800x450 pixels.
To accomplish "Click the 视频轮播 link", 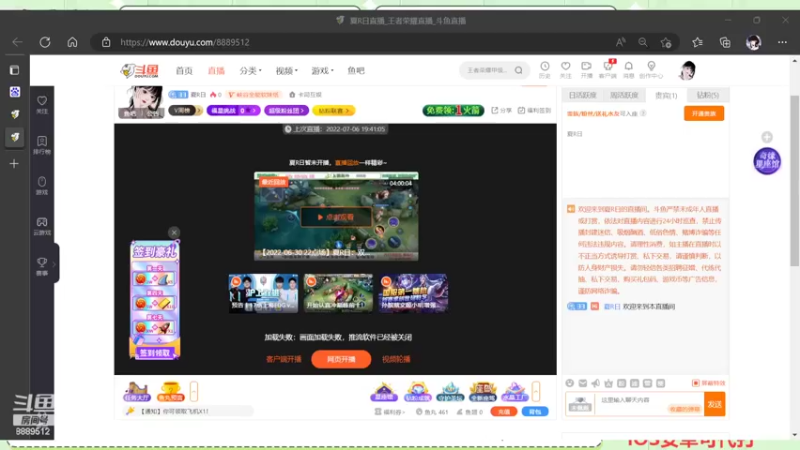I will click(396, 359).
